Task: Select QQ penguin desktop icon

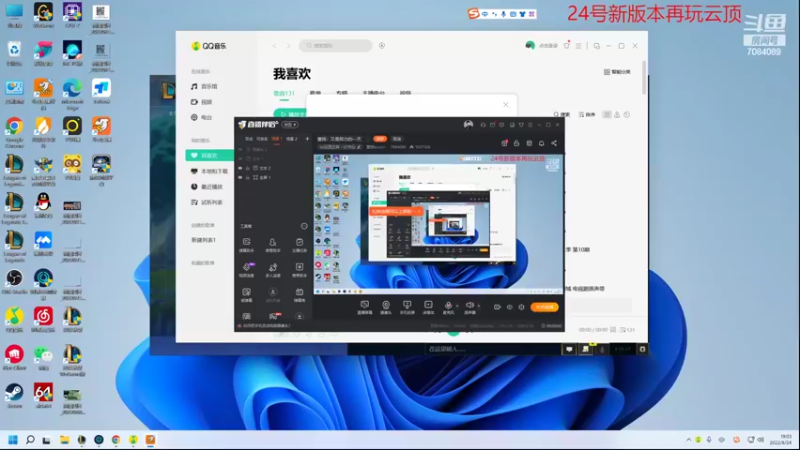Action: tap(43, 206)
